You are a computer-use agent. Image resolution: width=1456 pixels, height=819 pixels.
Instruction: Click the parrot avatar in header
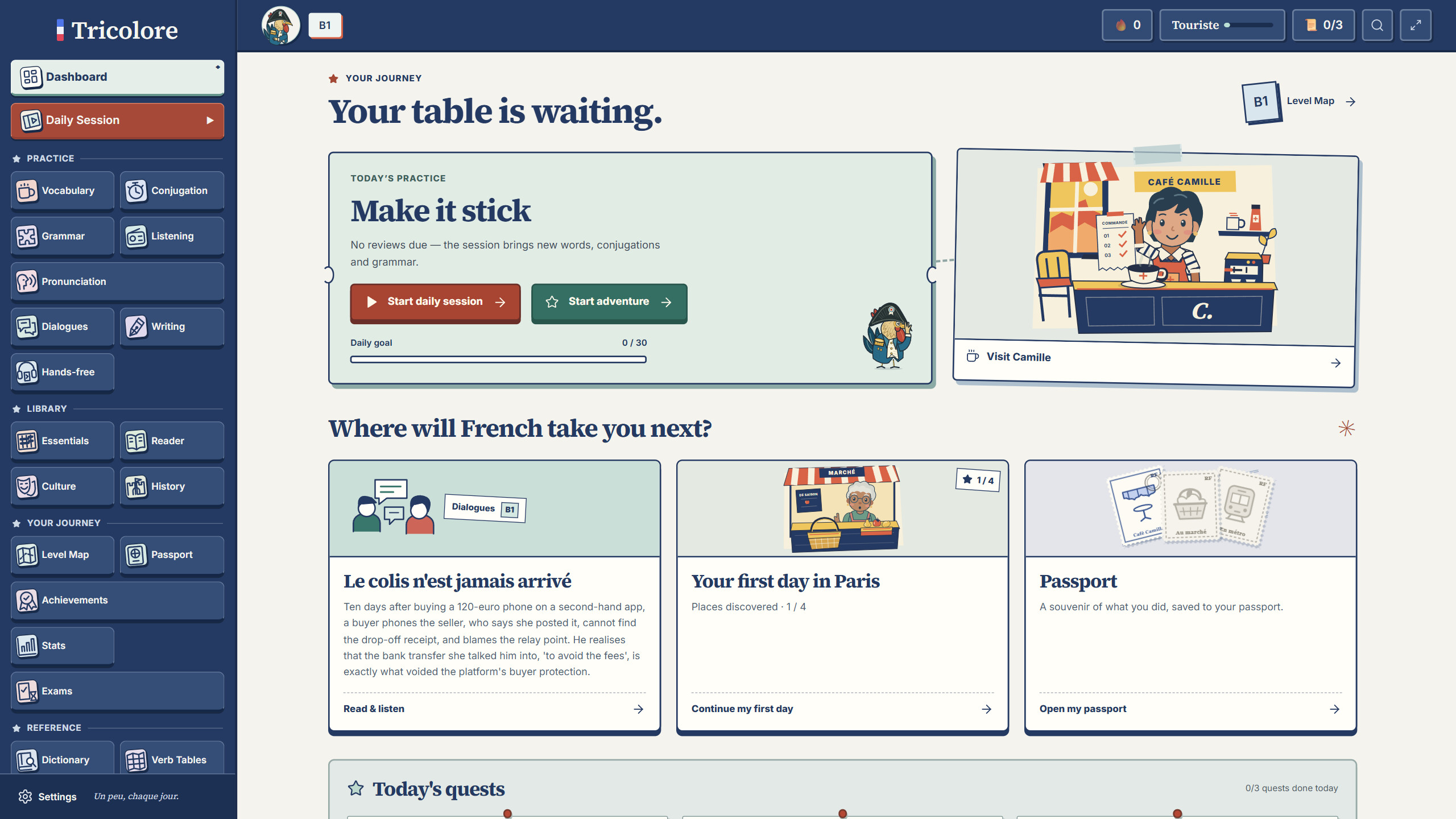point(280,26)
